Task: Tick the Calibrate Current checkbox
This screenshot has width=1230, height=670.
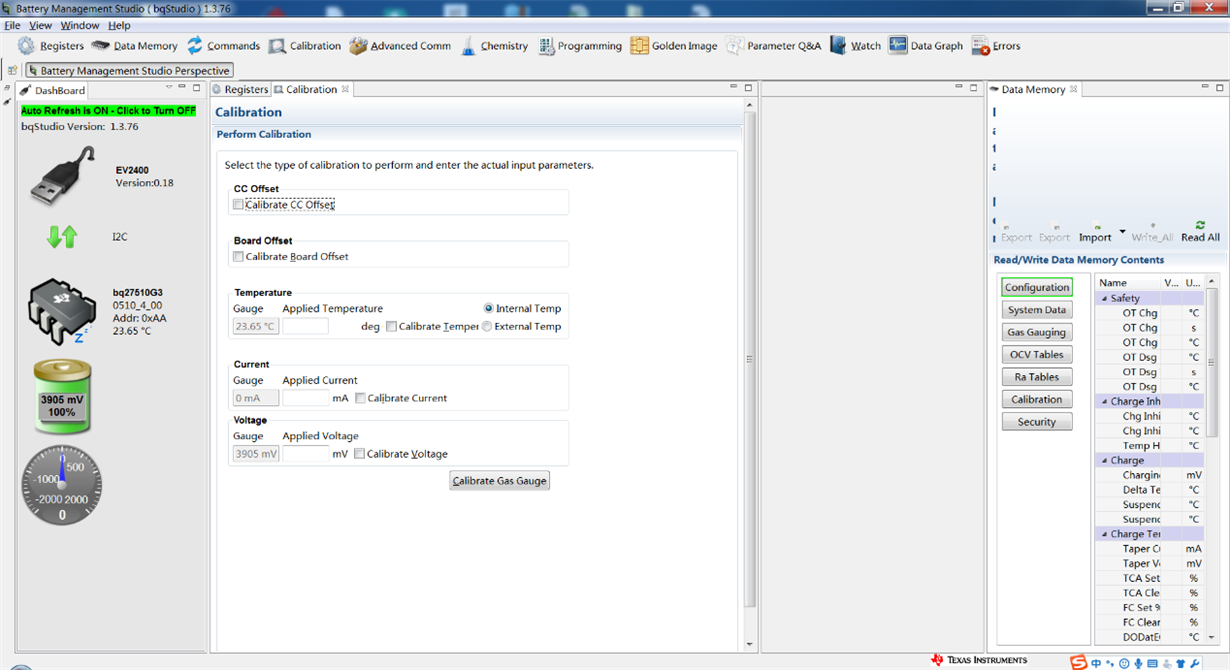Action: pos(360,398)
